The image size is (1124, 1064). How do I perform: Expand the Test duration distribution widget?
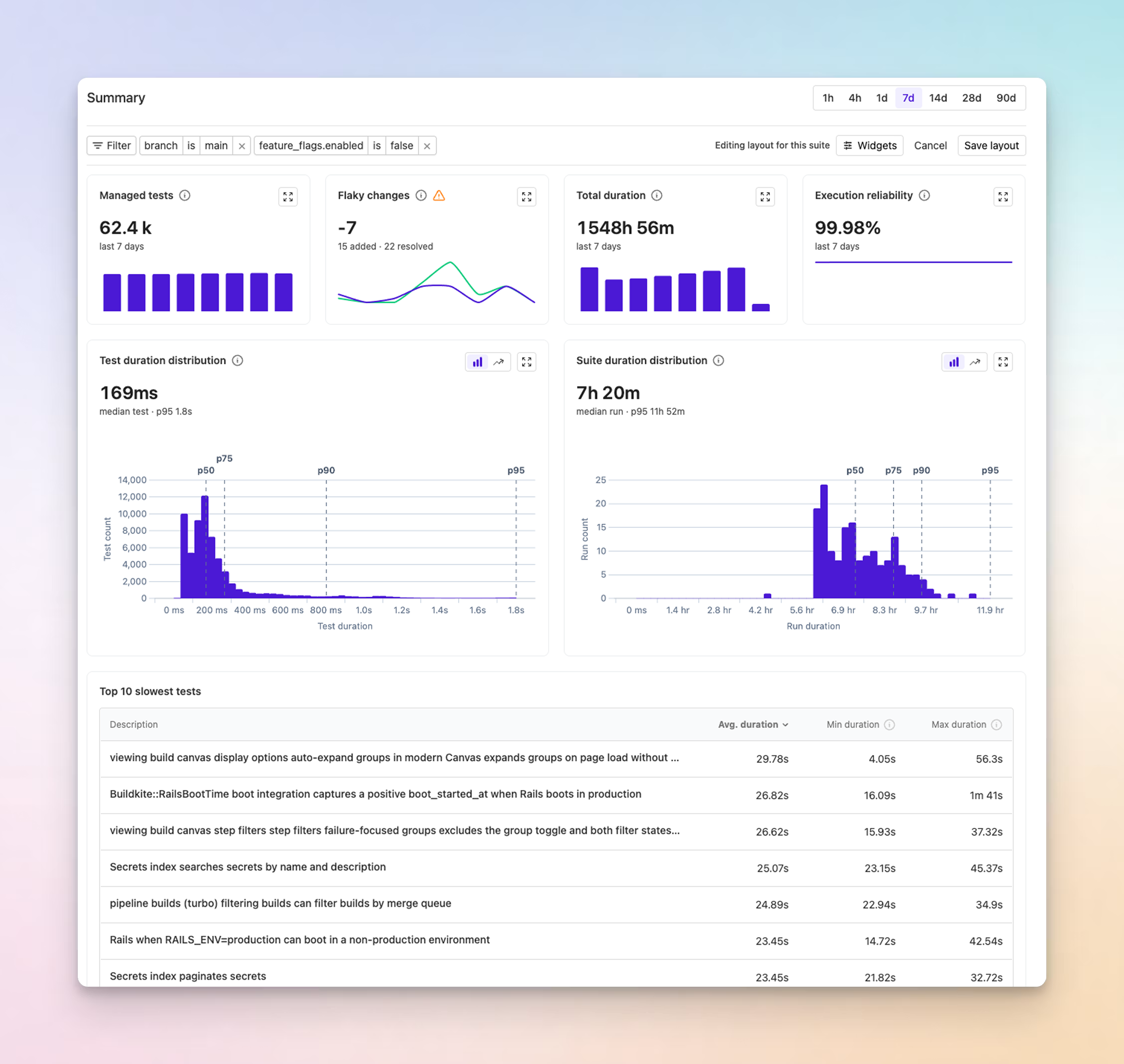pos(526,362)
